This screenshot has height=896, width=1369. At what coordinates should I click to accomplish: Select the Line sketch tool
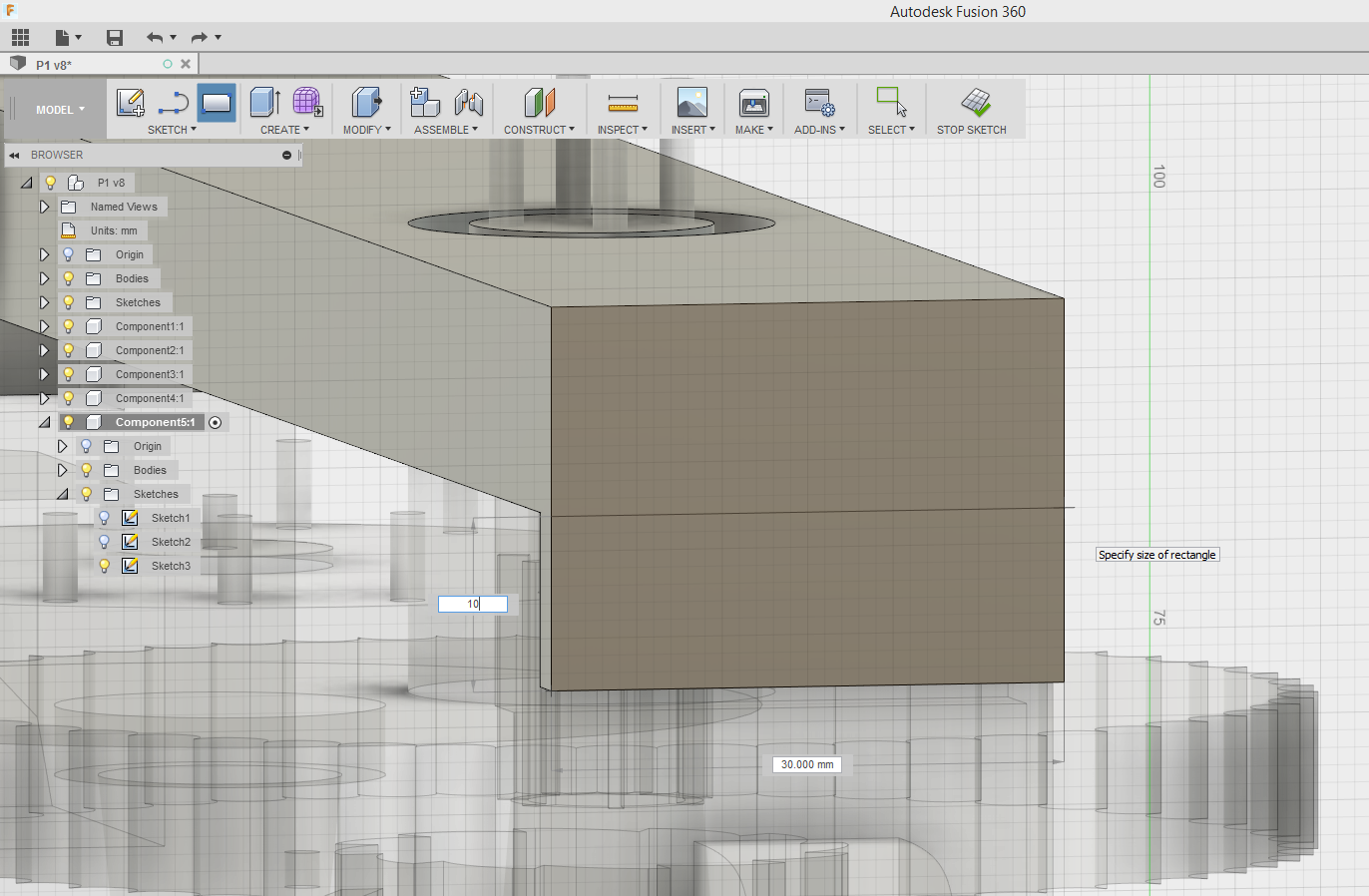[x=174, y=103]
